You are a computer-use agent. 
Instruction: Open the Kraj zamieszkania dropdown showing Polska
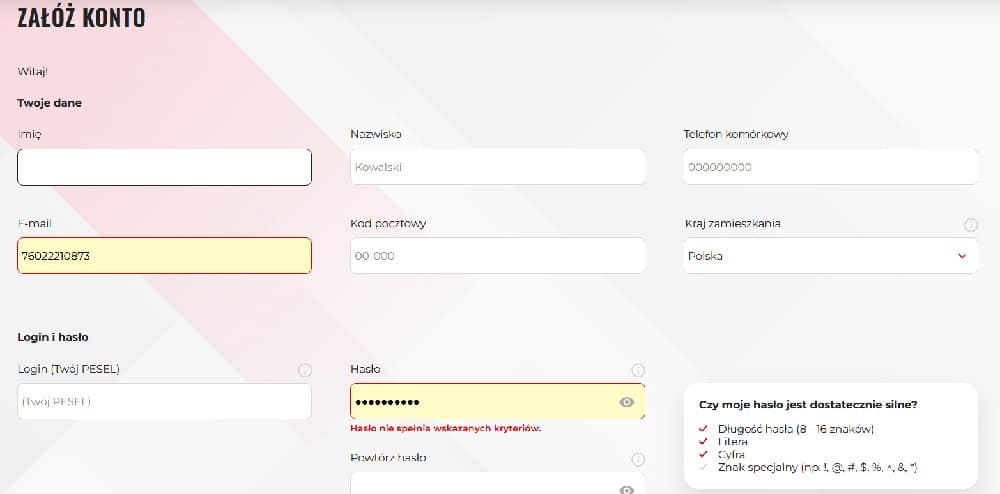(x=830, y=256)
